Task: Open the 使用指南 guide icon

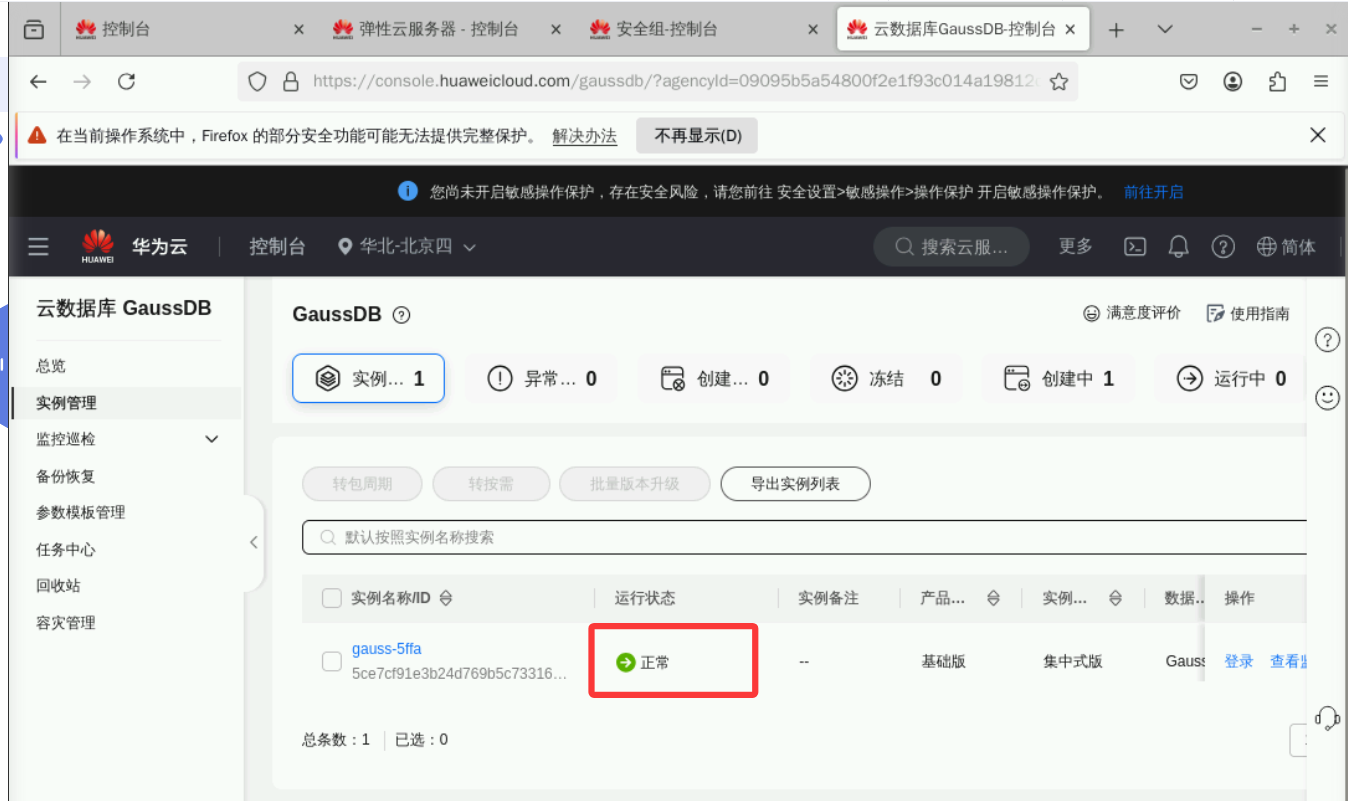Action: point(1216,314)
